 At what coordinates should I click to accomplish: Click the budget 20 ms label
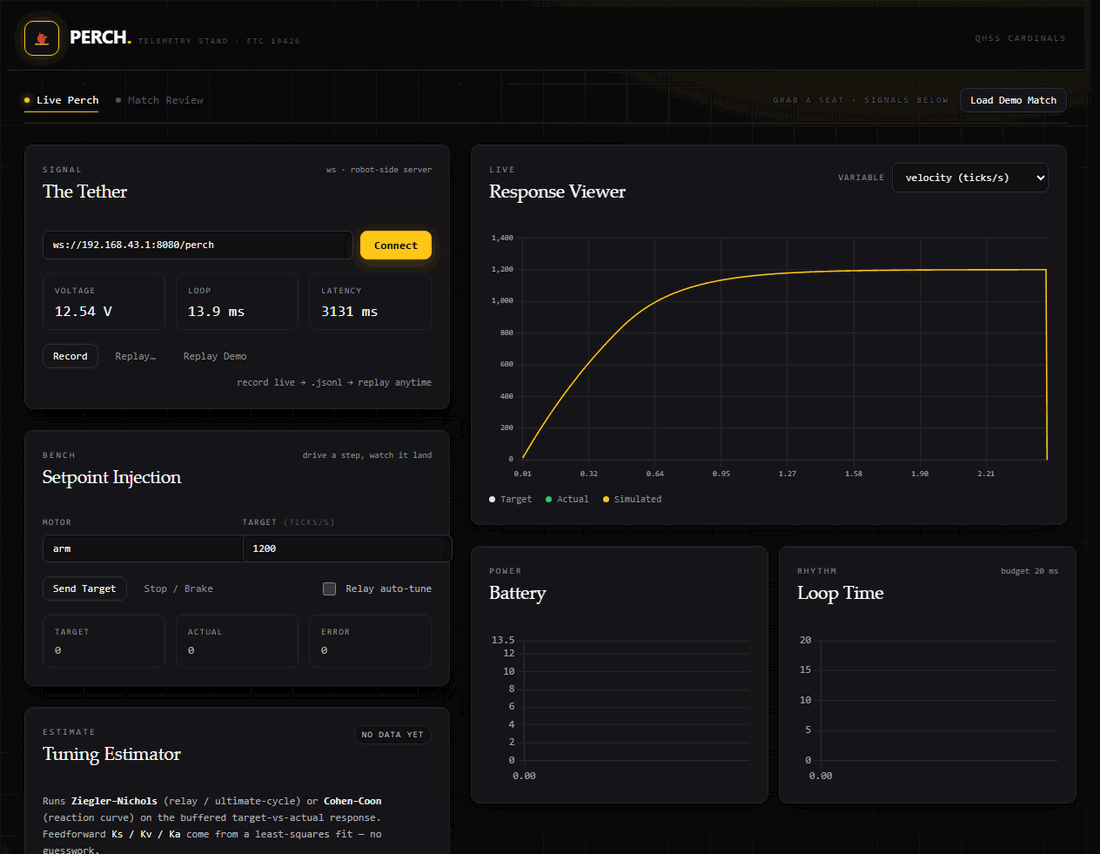(1029, 571)
